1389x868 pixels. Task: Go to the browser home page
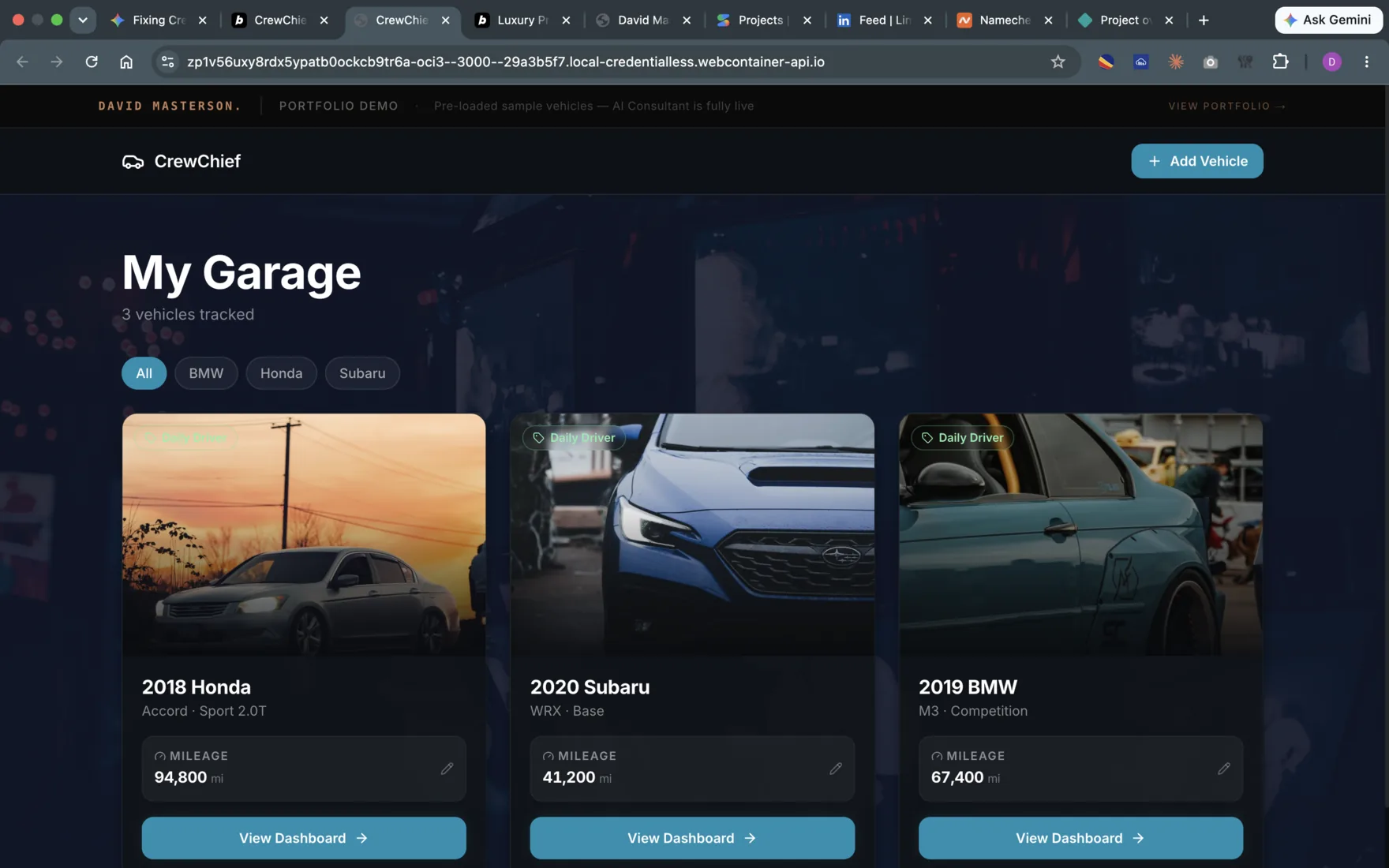(126, 62)
